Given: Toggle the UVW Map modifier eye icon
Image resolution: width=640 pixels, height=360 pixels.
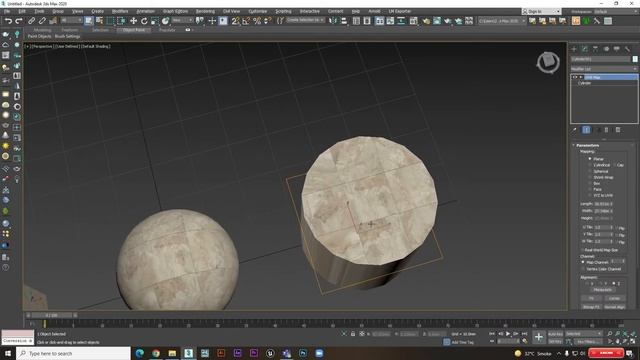Looking at the screenshot, I should [x=575, y=77].
